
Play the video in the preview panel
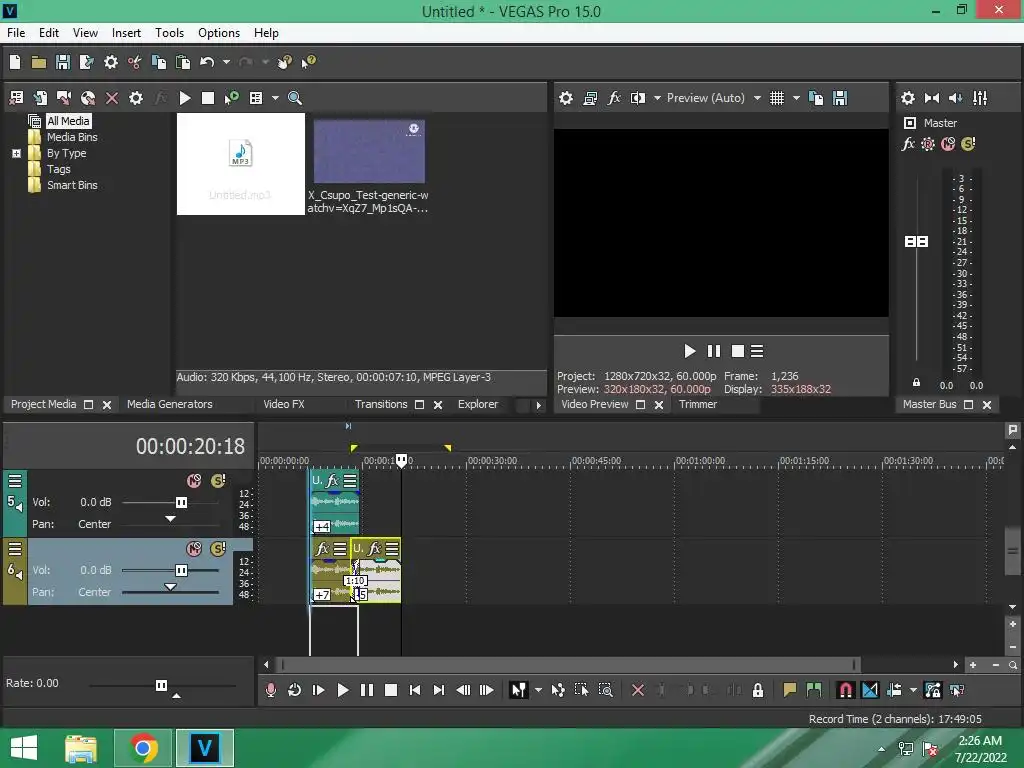[690, 351]
